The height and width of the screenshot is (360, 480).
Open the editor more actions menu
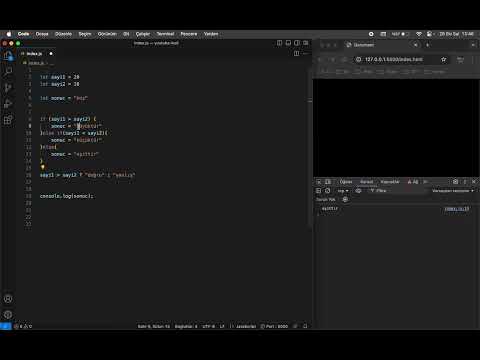point(305,53)
